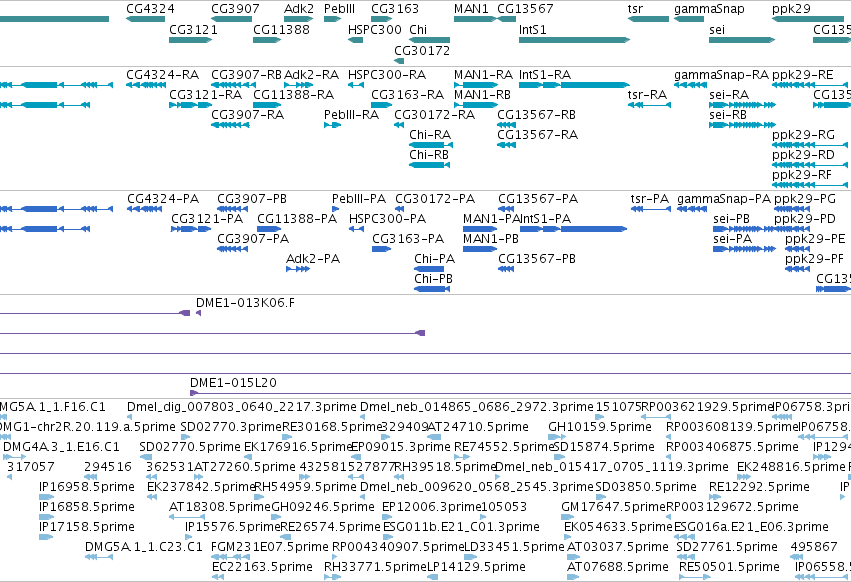Click the IntS1 gene label
The width and height of the screenshot is (851, 582).
coord(532,30)
